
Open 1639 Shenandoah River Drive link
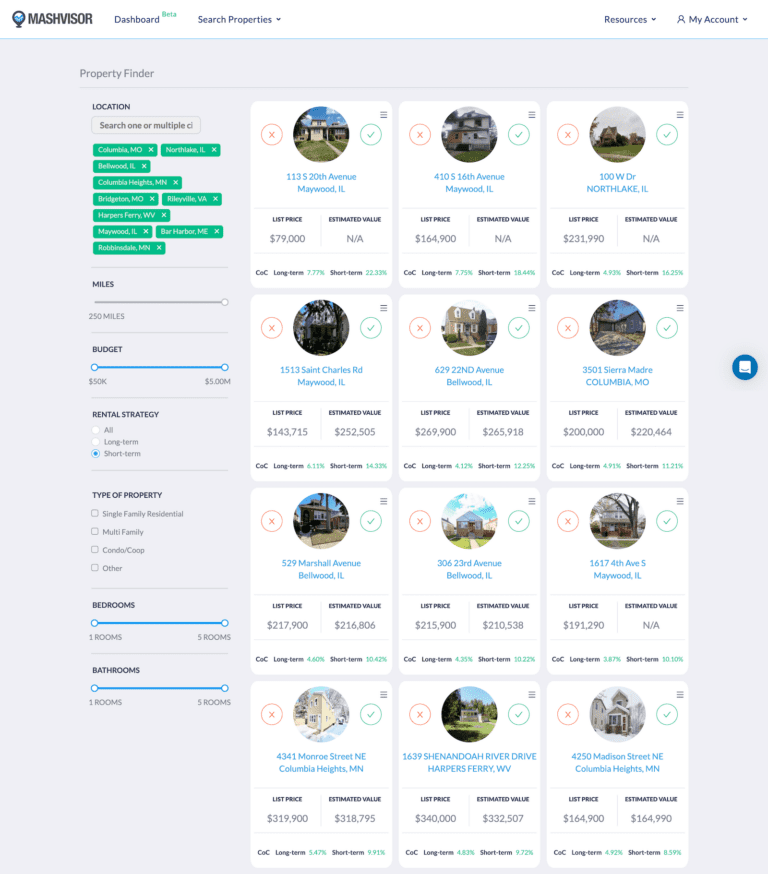469,763
